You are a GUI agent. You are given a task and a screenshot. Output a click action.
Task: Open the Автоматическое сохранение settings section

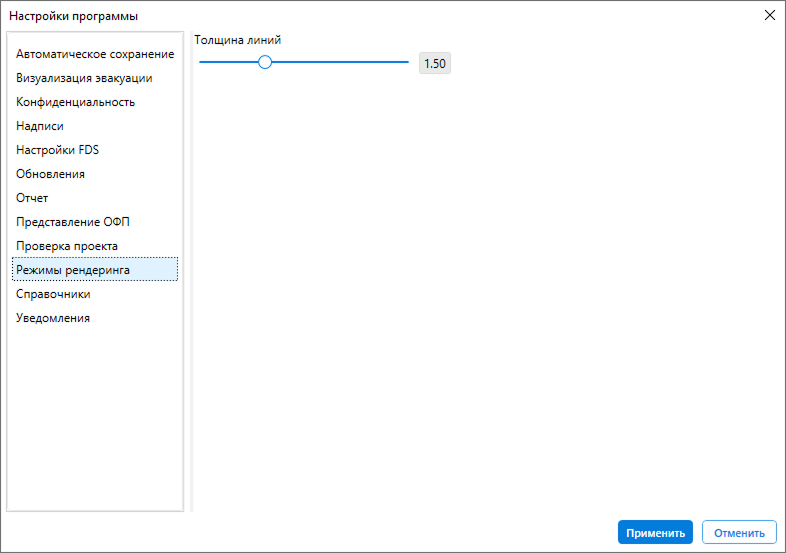tap(95, 54)
